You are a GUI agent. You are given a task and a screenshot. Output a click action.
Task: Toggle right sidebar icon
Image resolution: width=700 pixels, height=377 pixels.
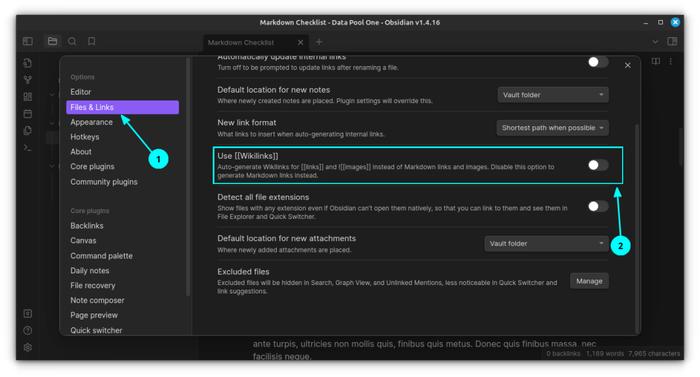point(672,42)
